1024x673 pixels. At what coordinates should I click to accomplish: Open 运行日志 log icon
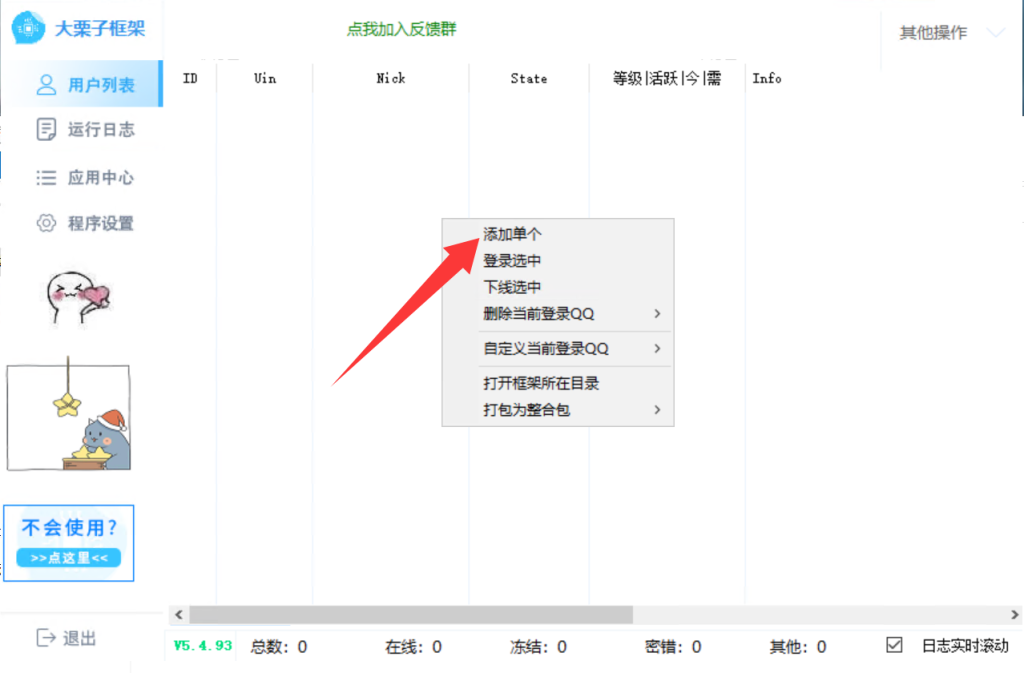(x=46, y=129)
